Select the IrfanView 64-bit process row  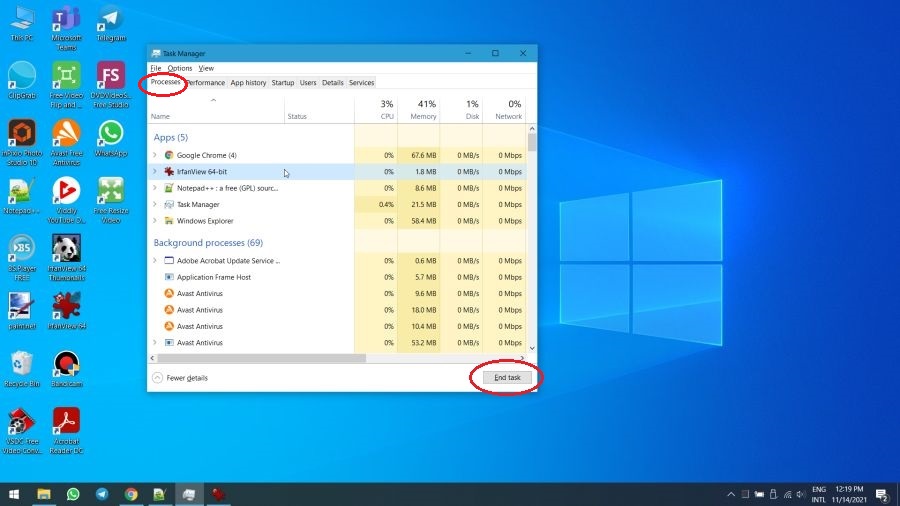(x=250, y=172)
